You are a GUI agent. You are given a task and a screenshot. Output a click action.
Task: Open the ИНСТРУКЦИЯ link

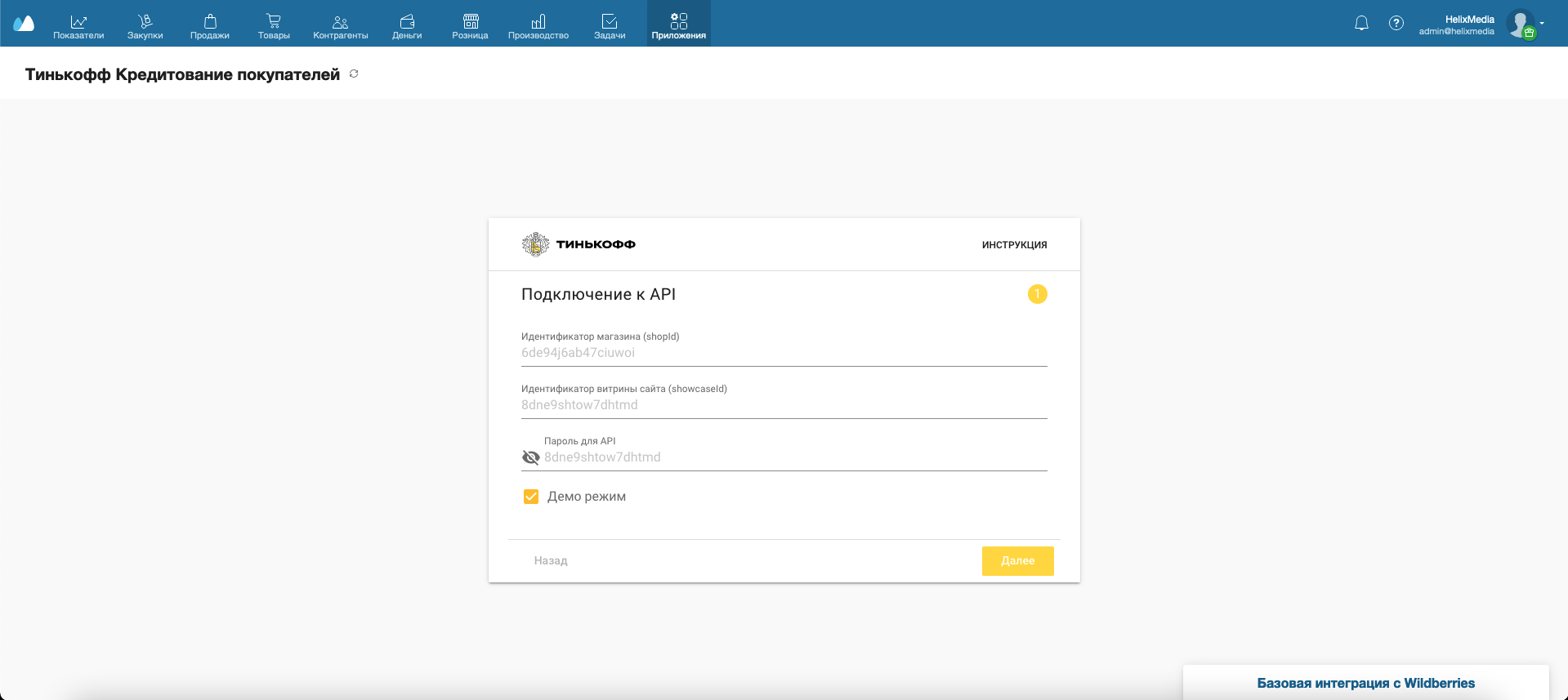[x=1014, y=245]
